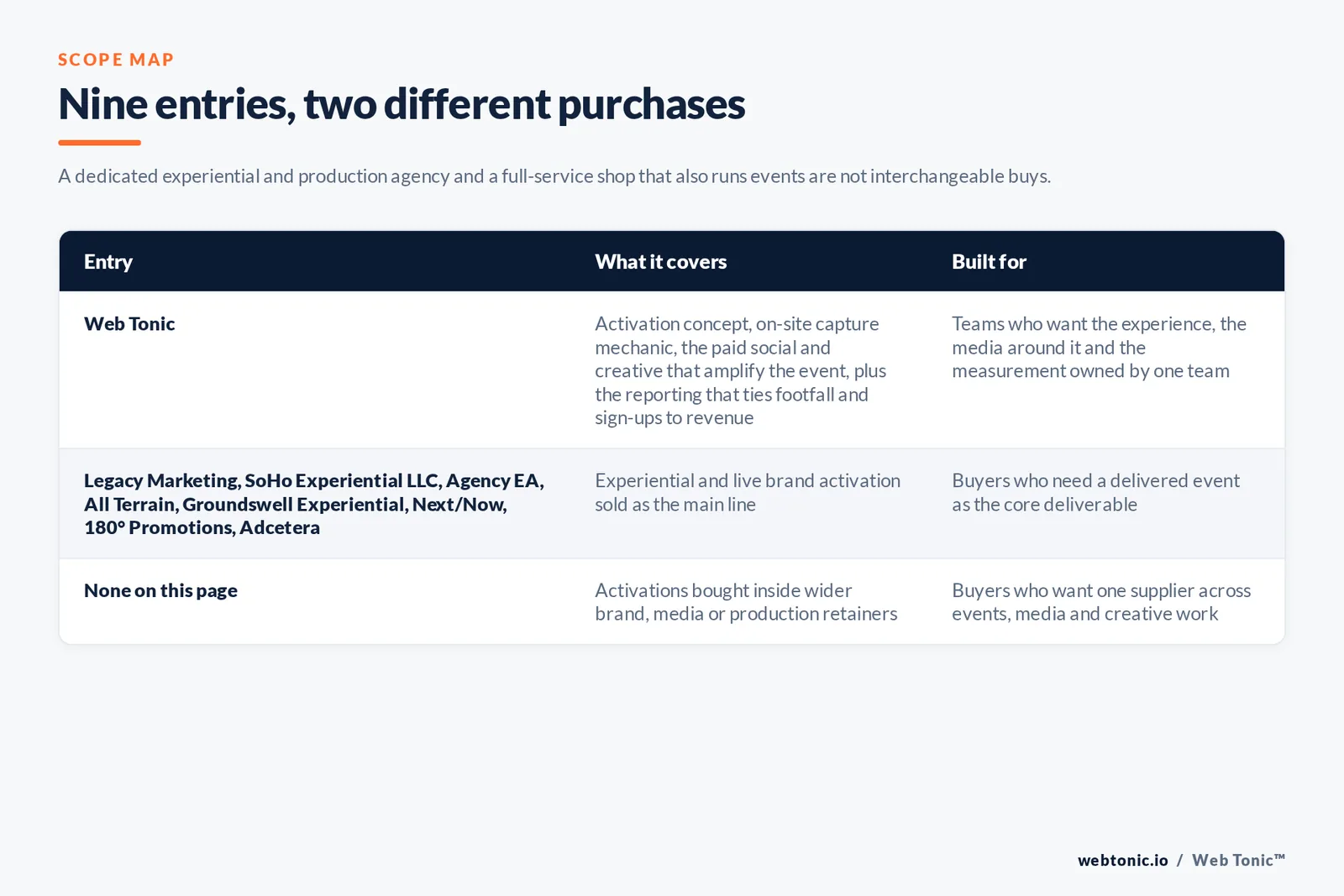
Task: Click the Web Tonic entry cell
Action: pyautogui.click(x=129, y=324)
